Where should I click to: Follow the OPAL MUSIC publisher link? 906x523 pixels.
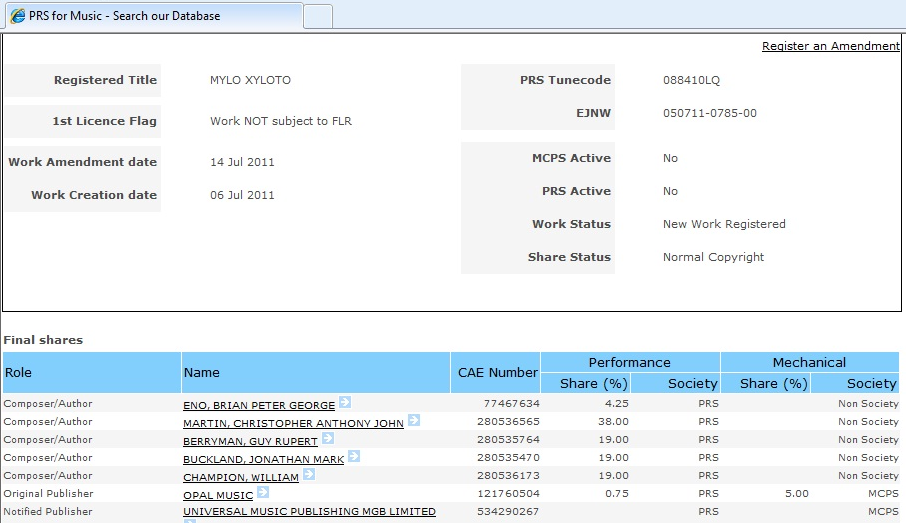point(218,495)
